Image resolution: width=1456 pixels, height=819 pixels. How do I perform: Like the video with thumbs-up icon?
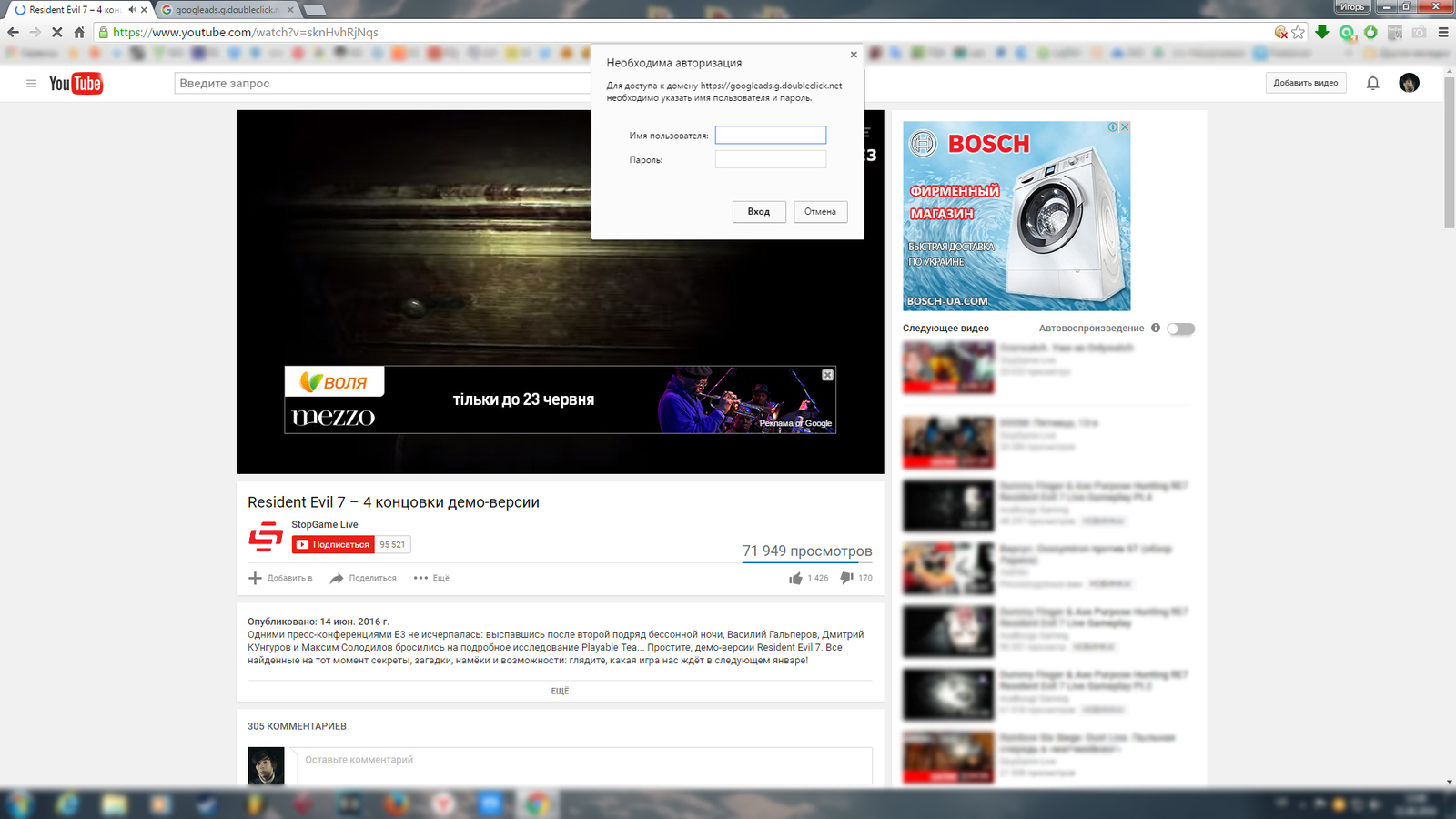tap(795, 578)
